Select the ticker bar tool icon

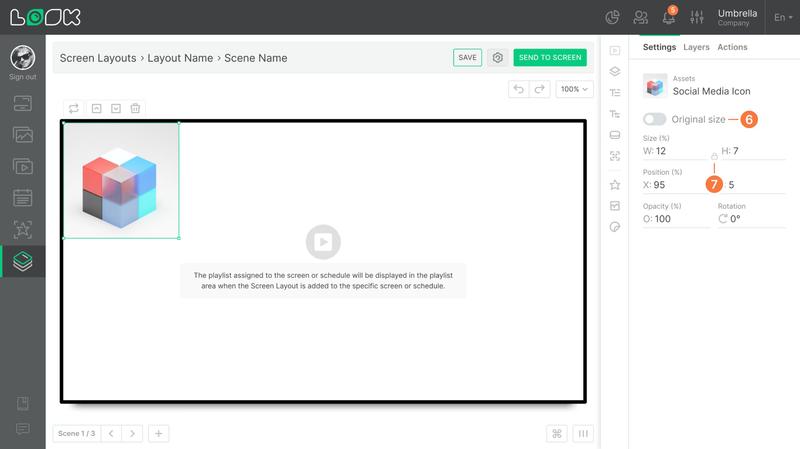pyautogui.click(x=615, y=135)
